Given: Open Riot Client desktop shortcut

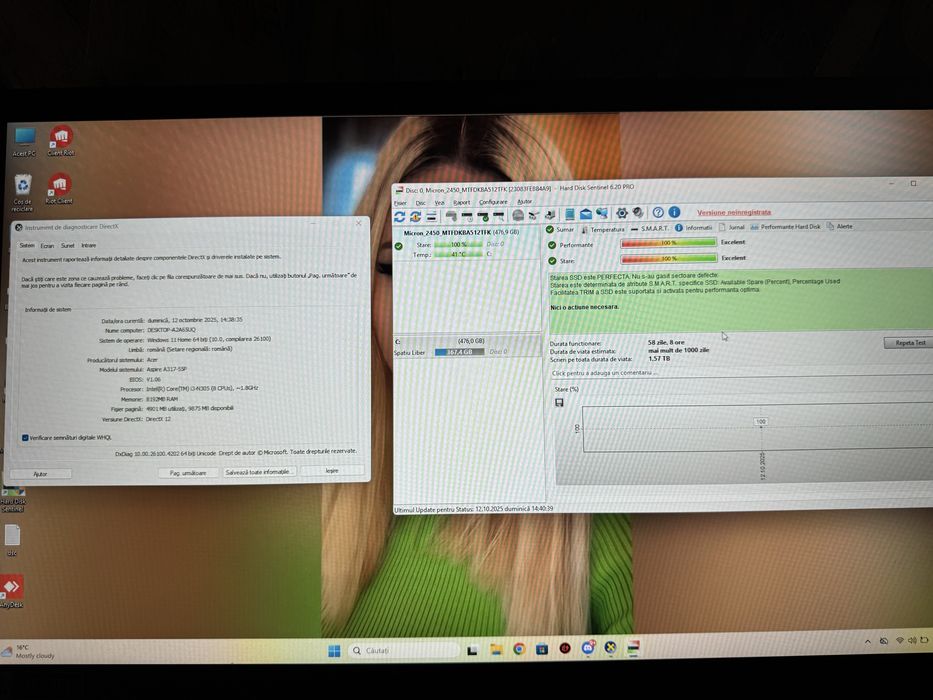Looking at the screenshot, I should (x=59, y=189).
